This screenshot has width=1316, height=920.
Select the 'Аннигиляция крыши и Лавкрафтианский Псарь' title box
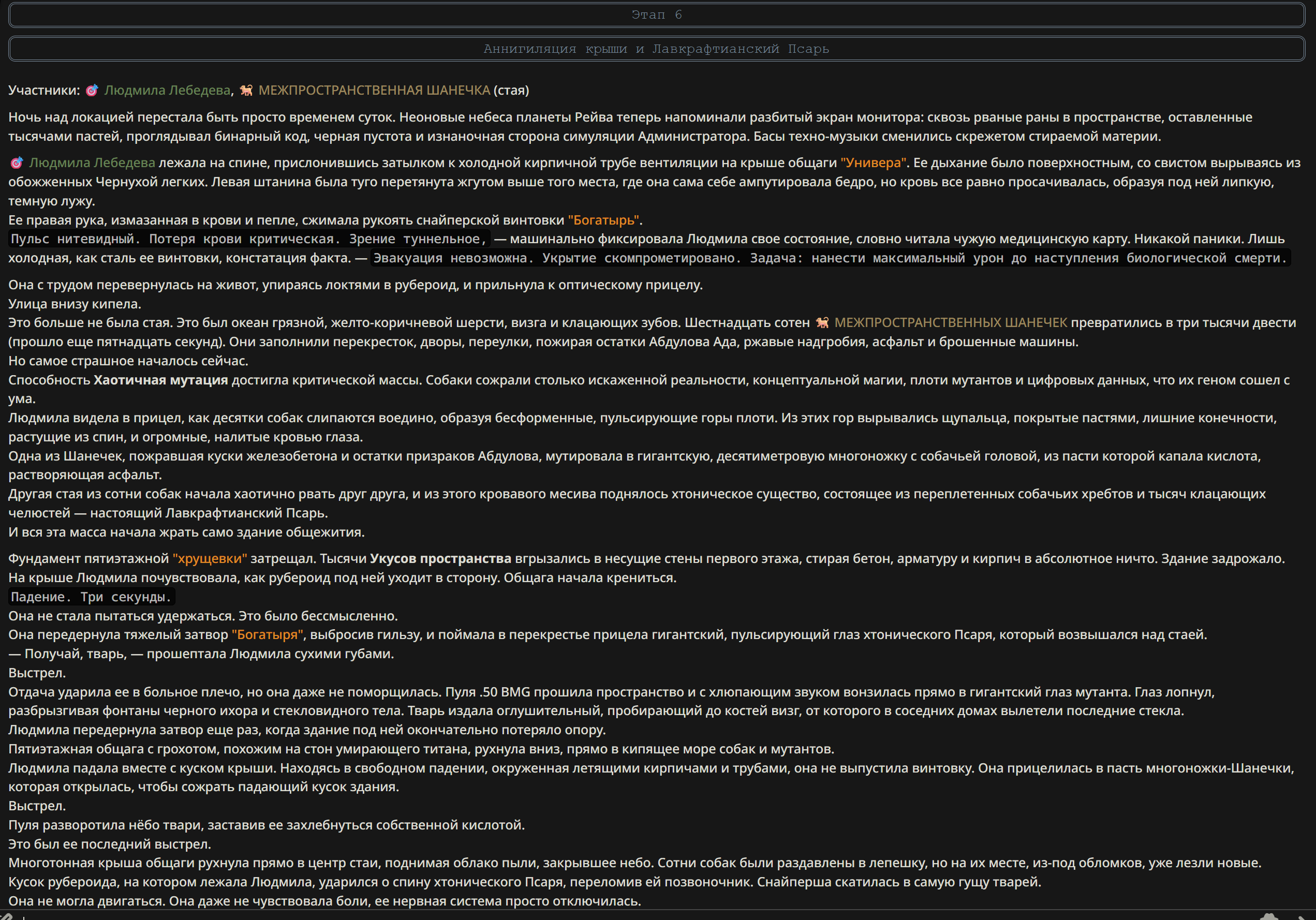[x=657, y=49]
